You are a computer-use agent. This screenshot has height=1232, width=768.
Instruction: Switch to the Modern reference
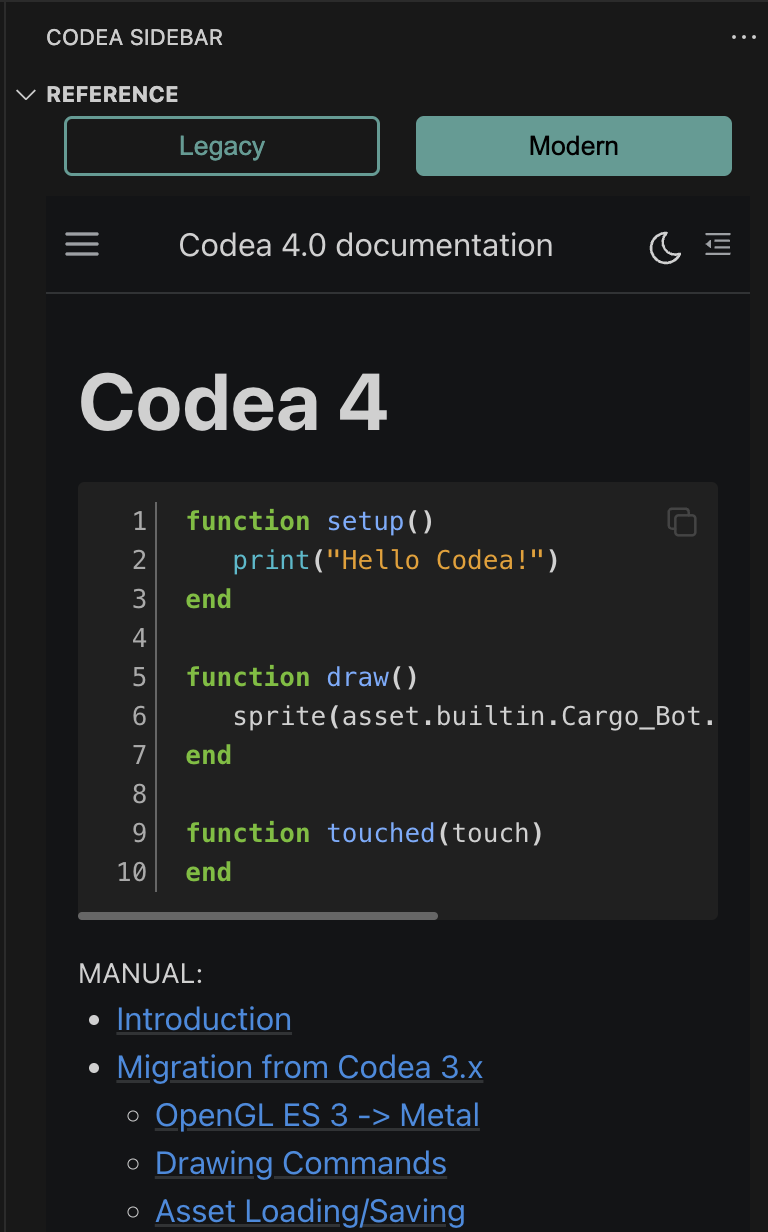coord(574,146)
